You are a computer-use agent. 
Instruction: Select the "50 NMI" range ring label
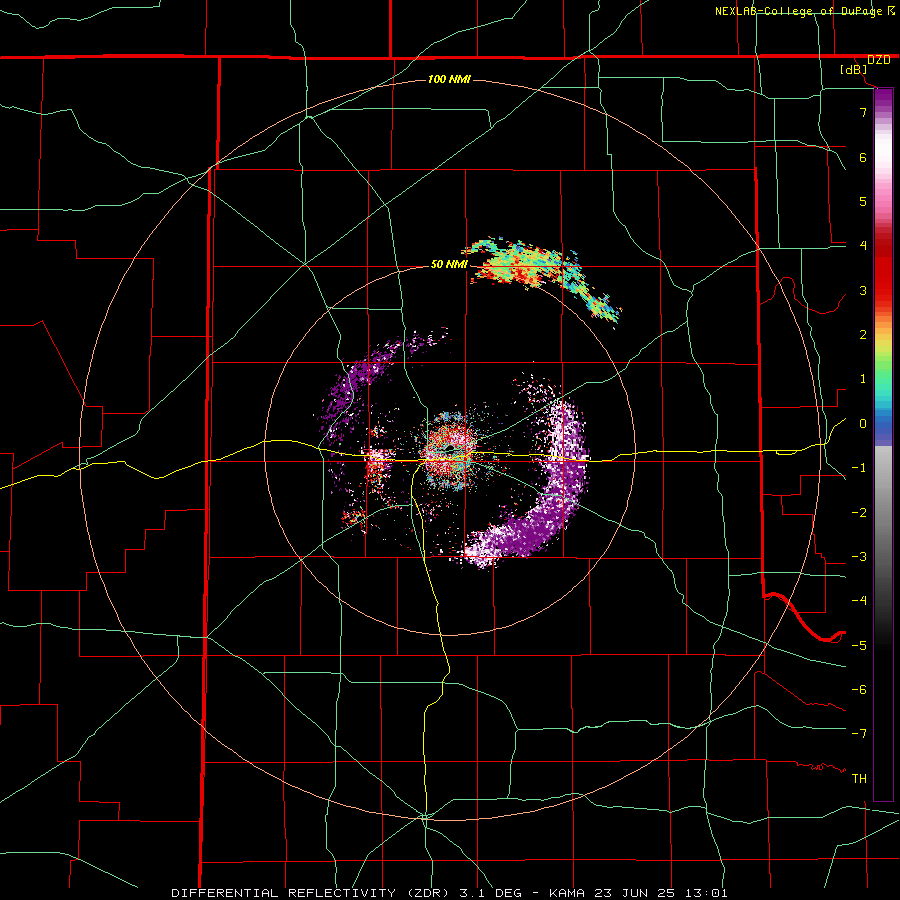[449, 264]
